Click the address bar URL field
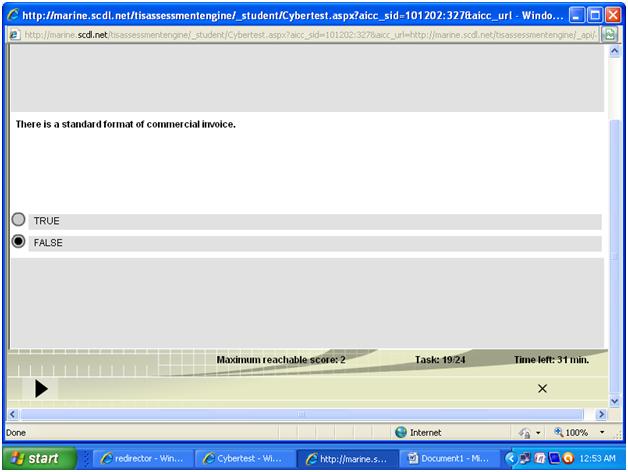The image size is (628, 472). coord(310,35)
